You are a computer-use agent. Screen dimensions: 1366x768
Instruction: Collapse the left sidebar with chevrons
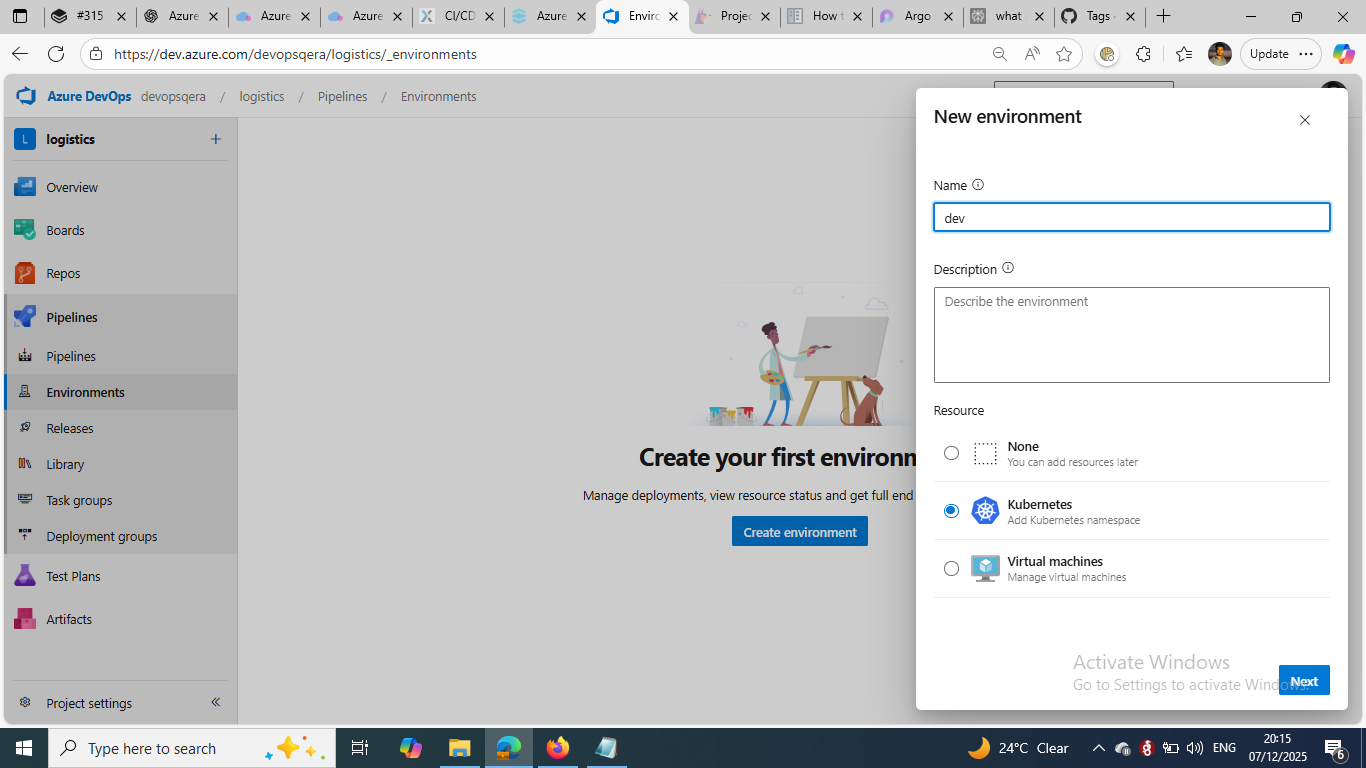[x=215, y=703]
